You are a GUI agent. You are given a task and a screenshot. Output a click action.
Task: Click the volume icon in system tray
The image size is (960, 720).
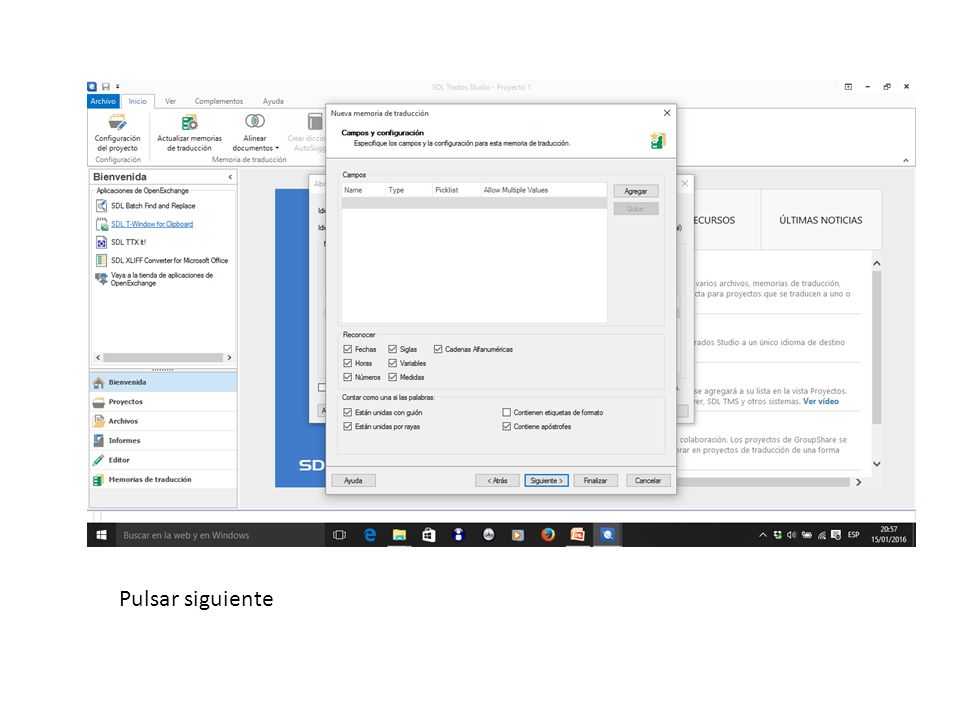(792, 535)
